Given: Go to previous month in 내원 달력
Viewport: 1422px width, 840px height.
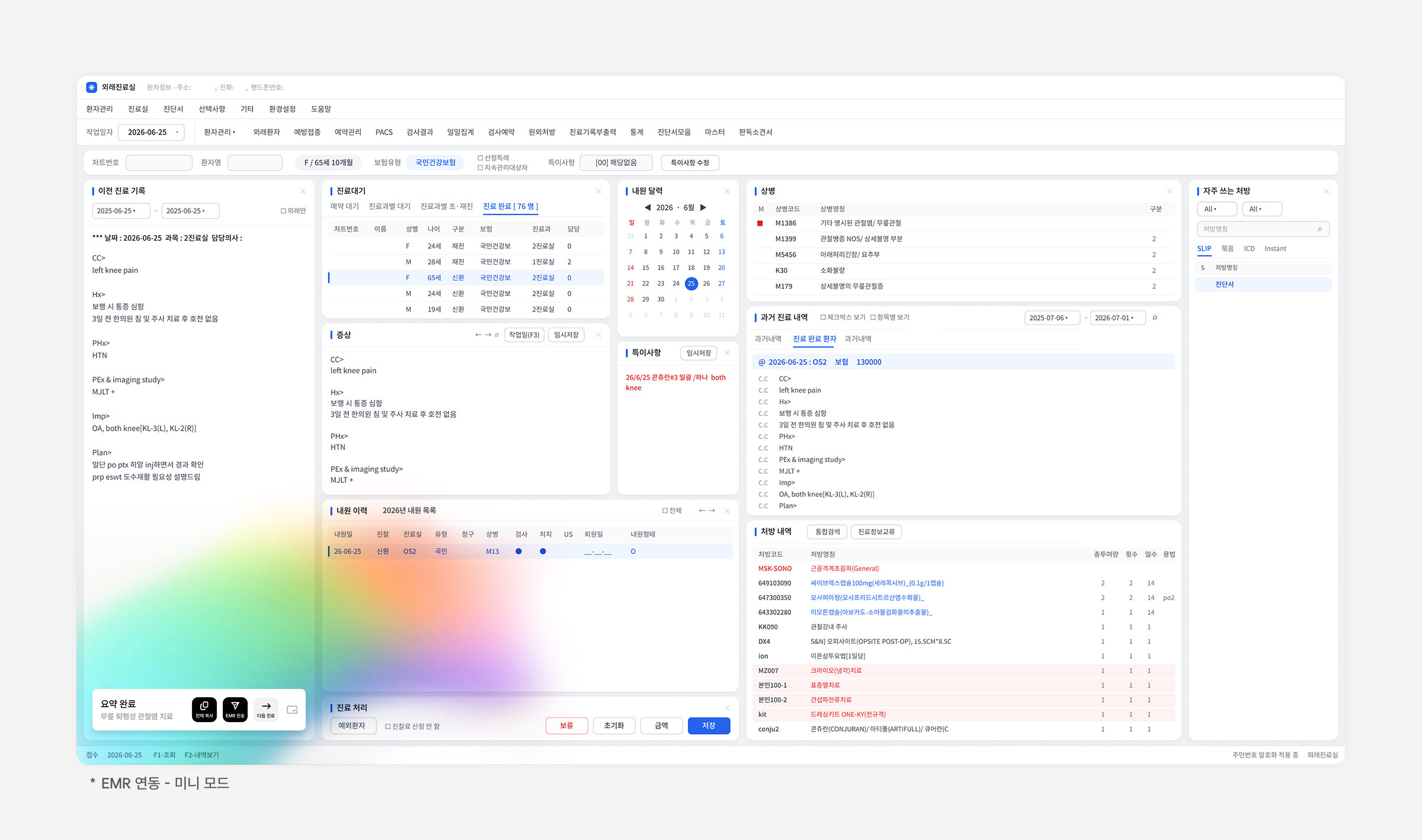Looking at the screenshot, I should (647, 207).
